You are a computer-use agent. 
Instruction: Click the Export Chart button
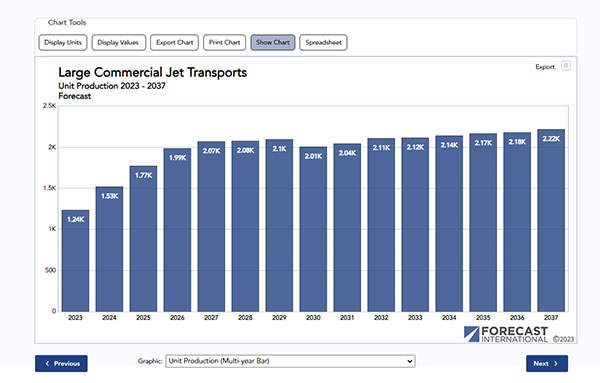[x=174, y=42]
